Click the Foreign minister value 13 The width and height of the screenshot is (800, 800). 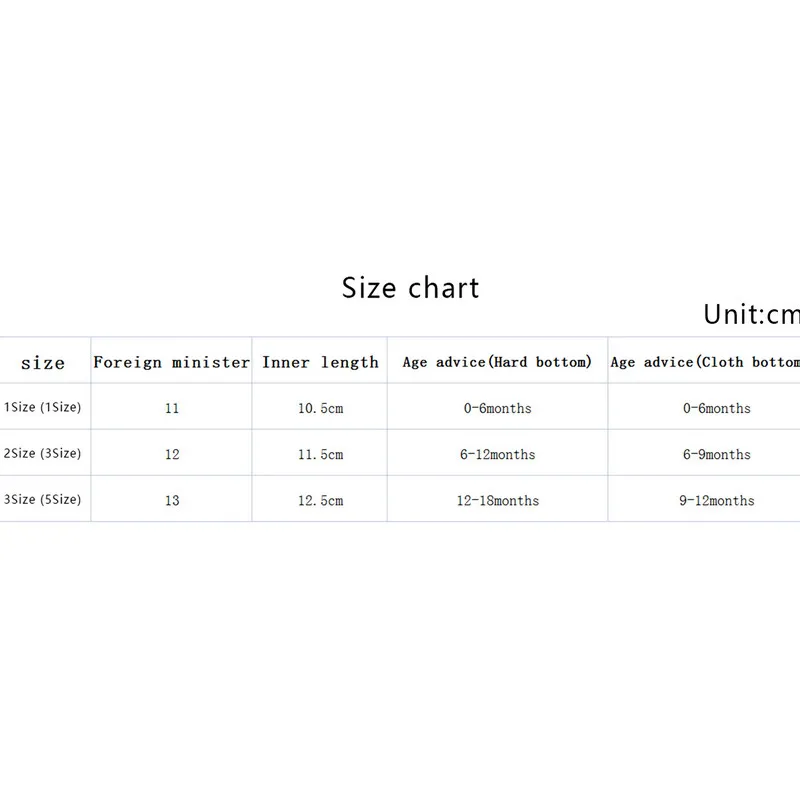172,500
